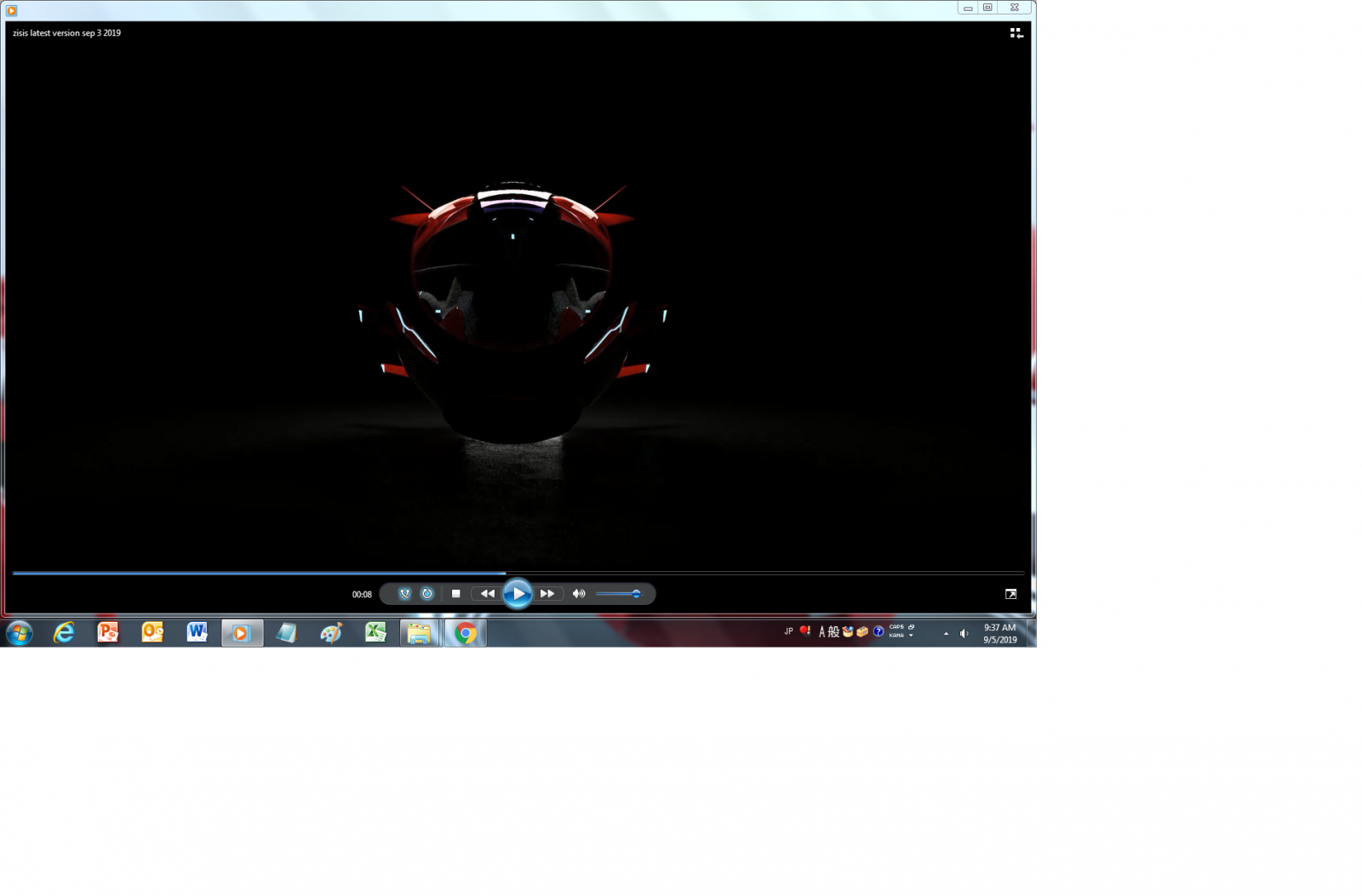Image resolution: width=1362 pixels, height=896 pixels.
Task: Open Microsoft Word from taskbar
Action: click(197, 632)
